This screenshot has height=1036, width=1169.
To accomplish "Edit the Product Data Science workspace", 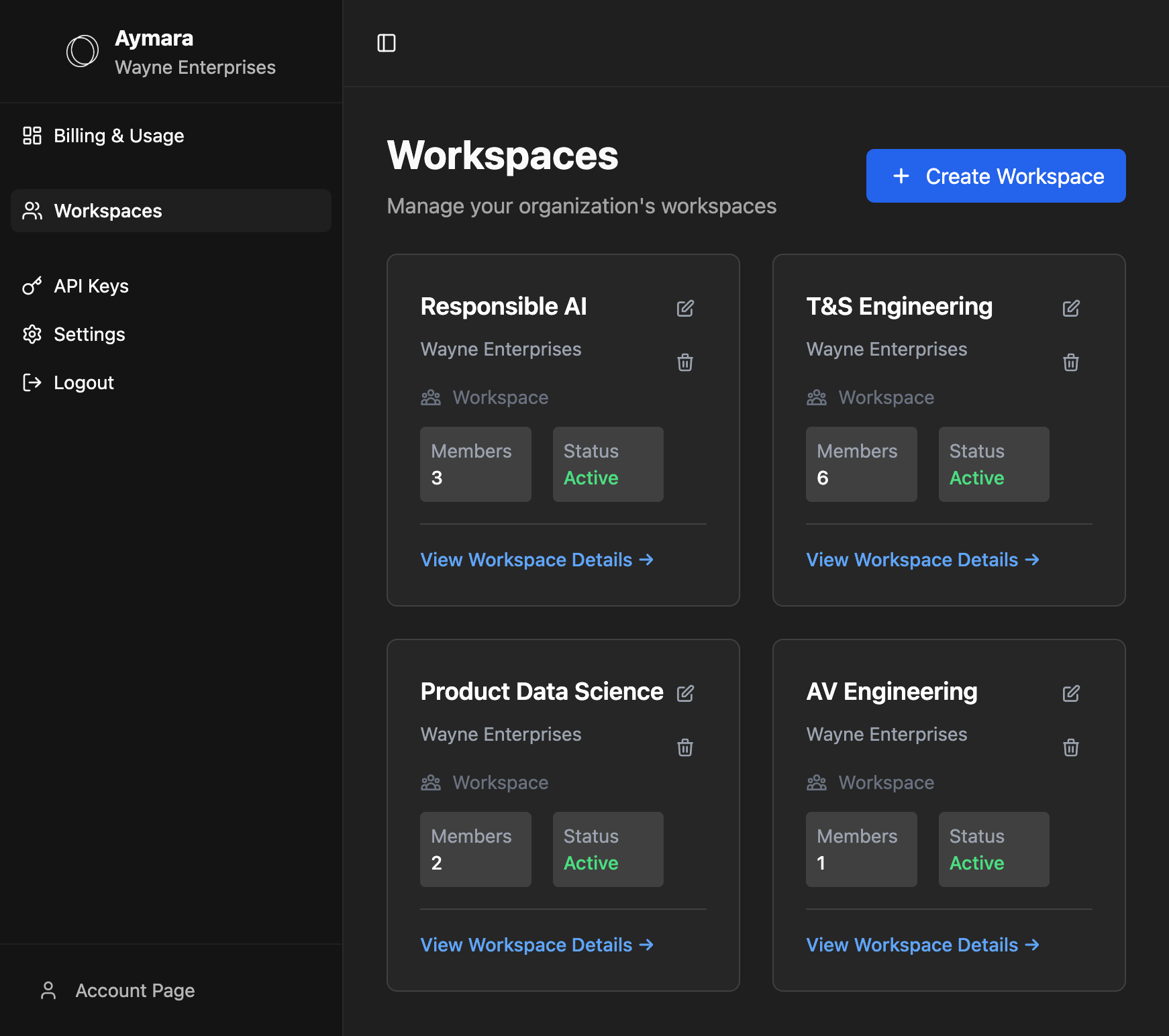I will click(x=685, y=693).
